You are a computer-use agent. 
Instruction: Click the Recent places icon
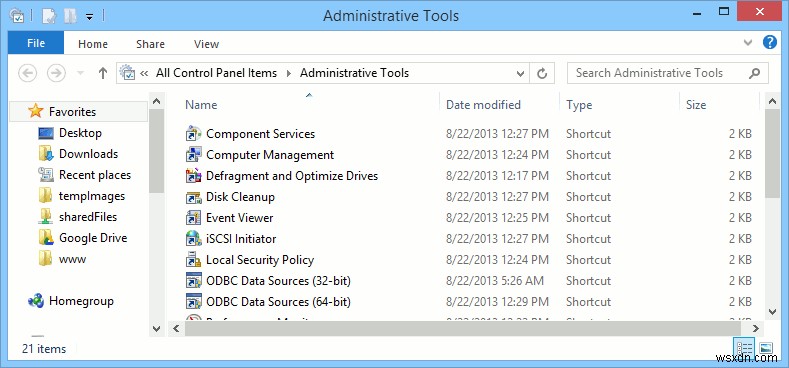click(46, 175)
